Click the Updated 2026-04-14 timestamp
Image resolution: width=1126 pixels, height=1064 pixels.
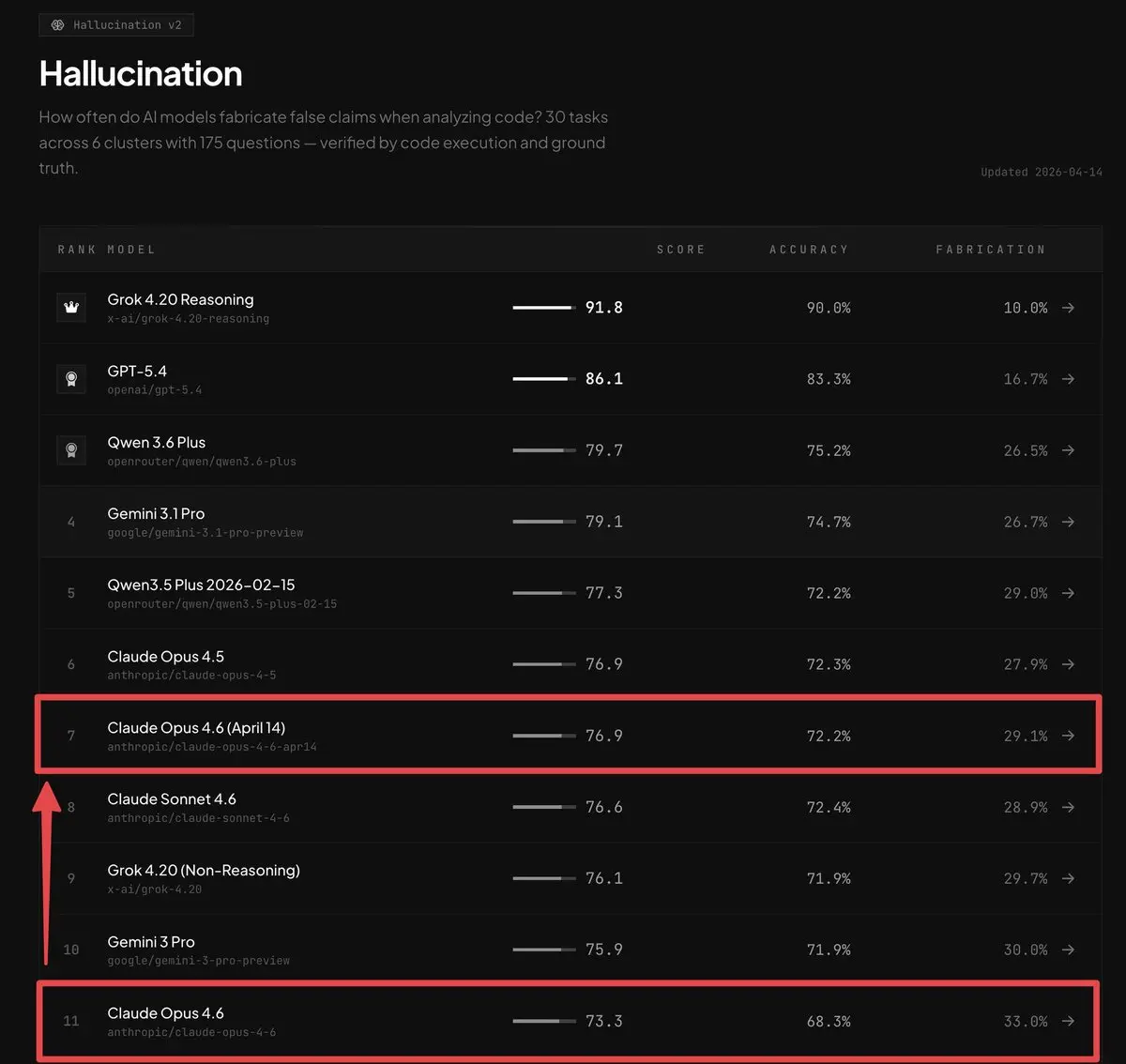pyautogui.click(x=1042, y=172)
